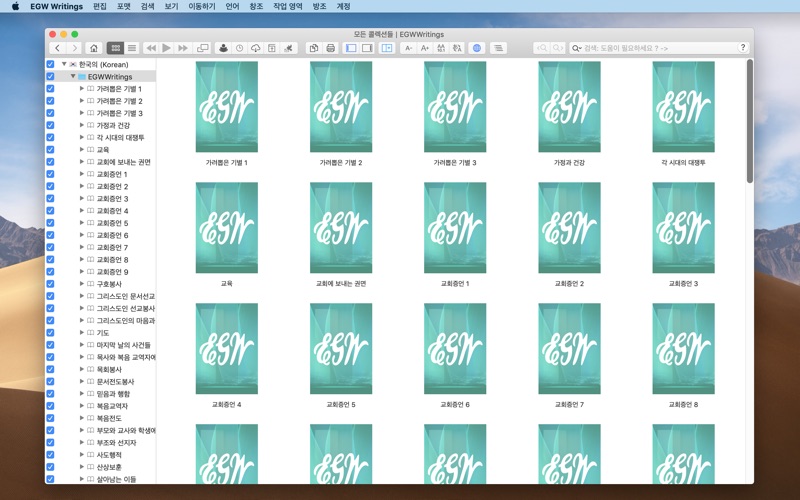Open the table of contents lines icon

pyautogui.click(x=498, y=48)
